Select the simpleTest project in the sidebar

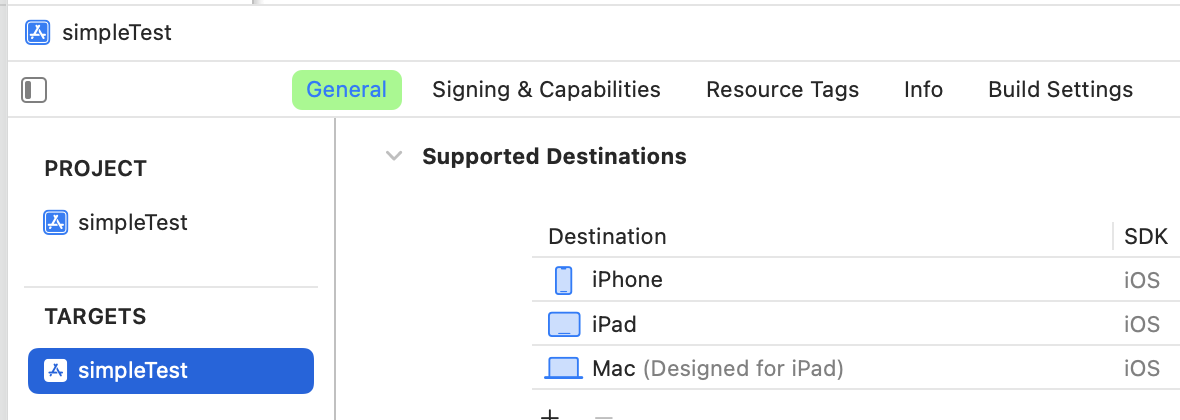click(x=116, y=223)
